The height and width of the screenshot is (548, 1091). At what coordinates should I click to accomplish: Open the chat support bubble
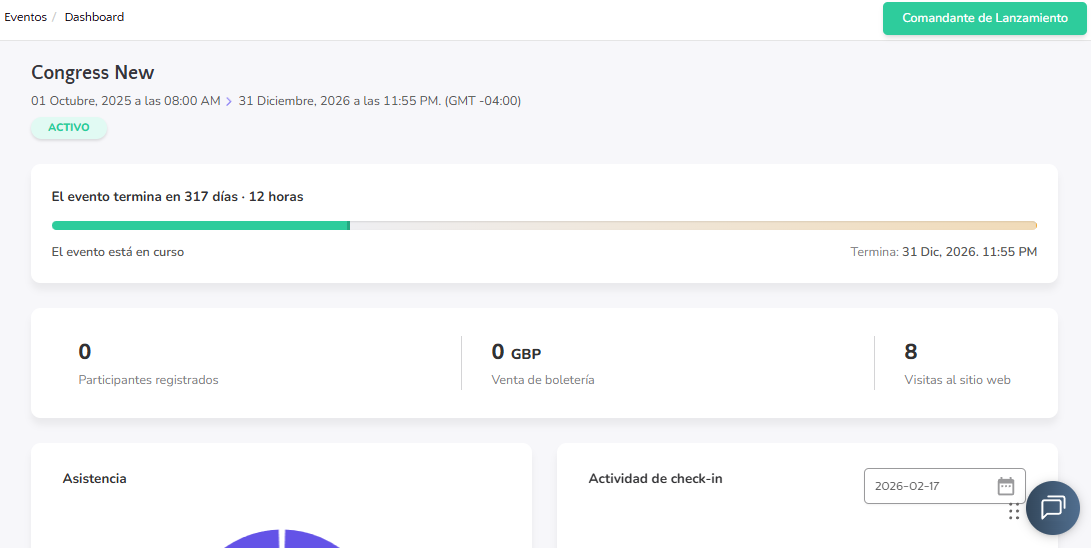point(1052,507)
